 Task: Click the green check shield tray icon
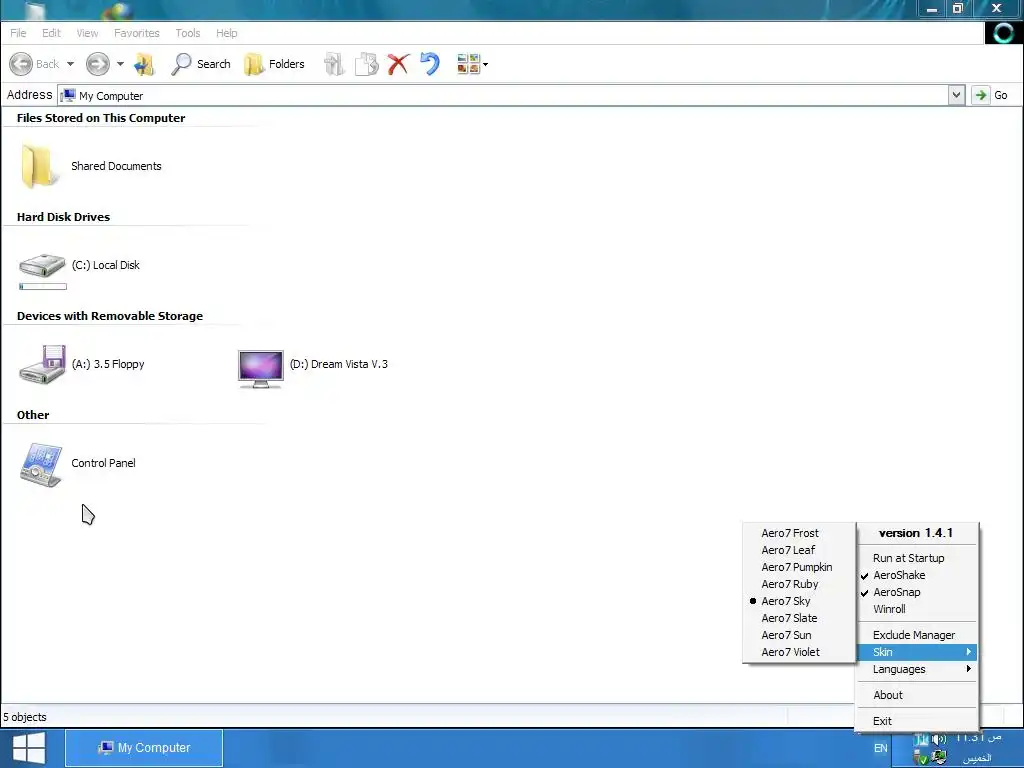coord(921,758)
